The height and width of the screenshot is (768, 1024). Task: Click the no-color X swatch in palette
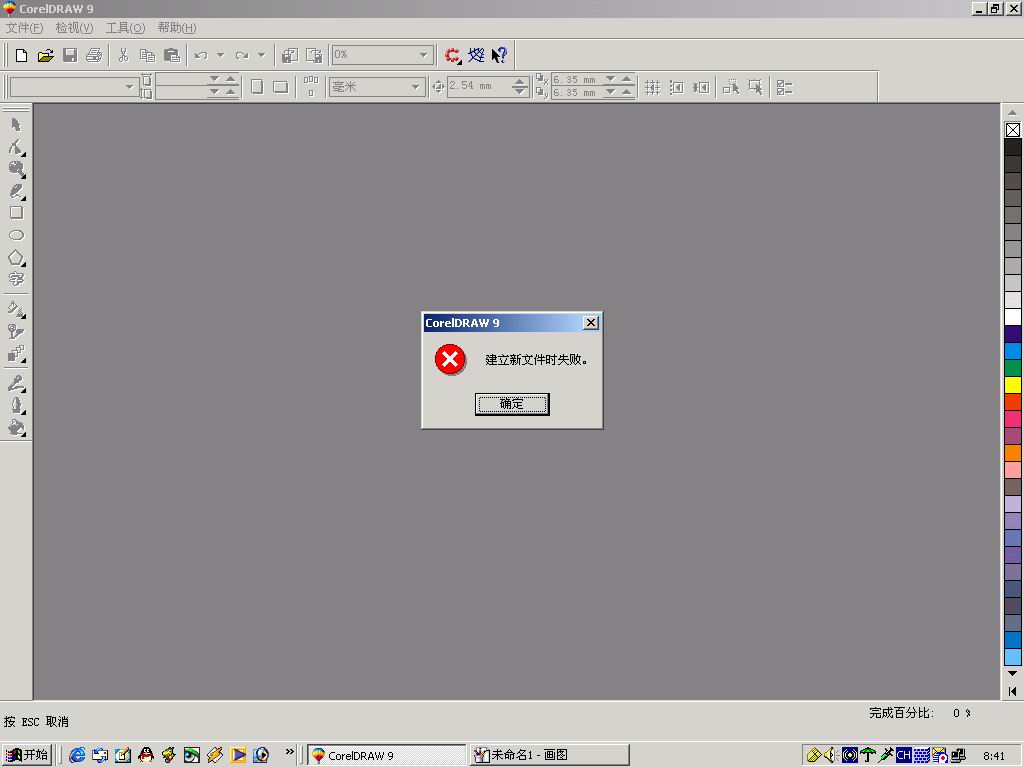pos(1013,130)
